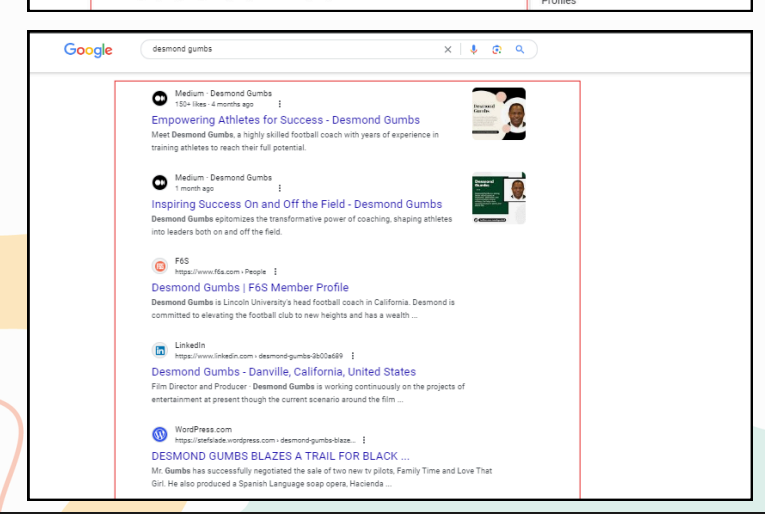Start voice search with the microphone icon
The image size is (765, 514).
pyautogui.click(x=473, y=49)
